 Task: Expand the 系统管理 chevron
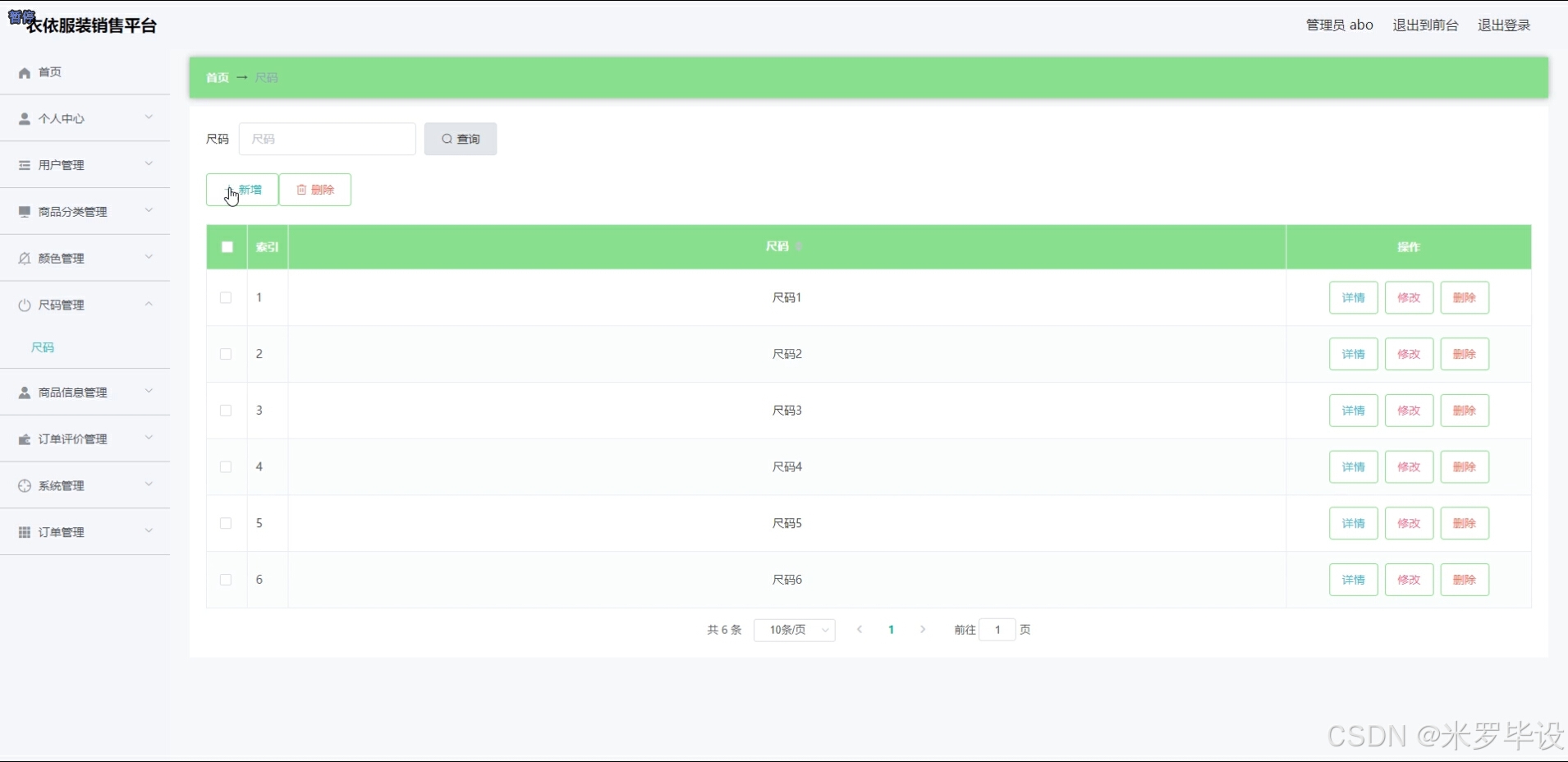click(x=149, y=484)
